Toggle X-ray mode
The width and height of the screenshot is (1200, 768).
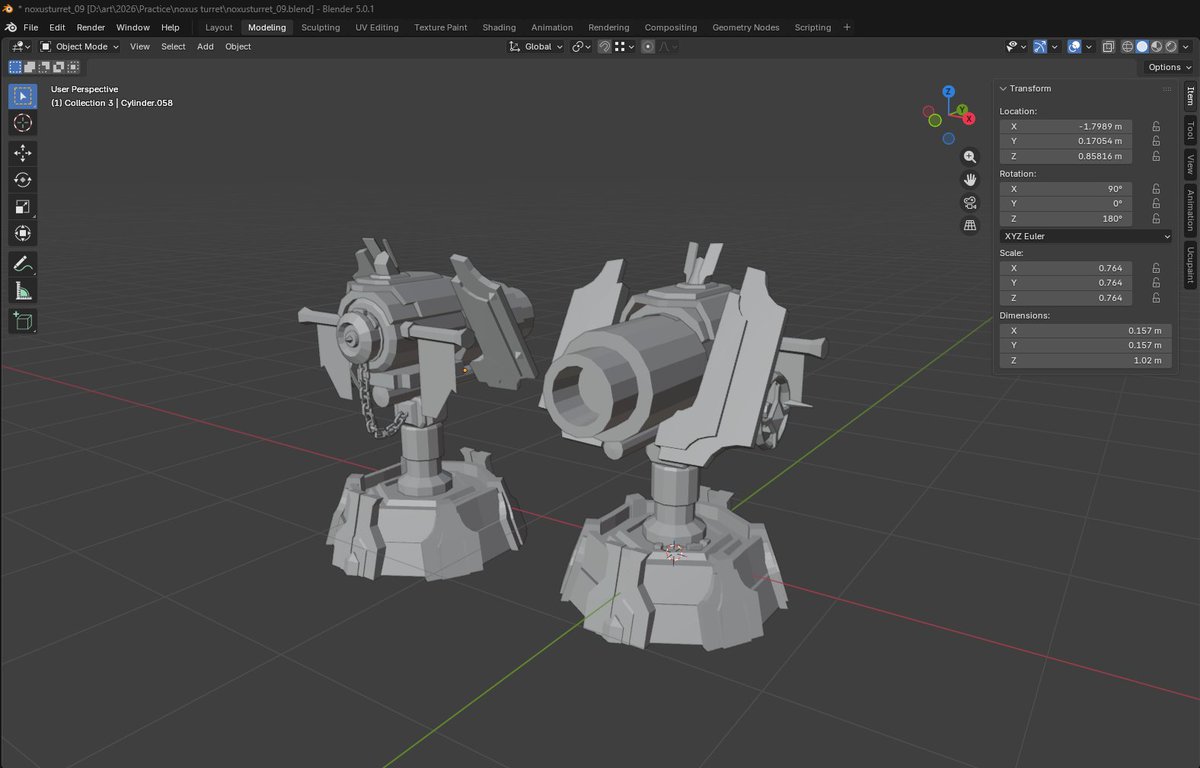1108,46
